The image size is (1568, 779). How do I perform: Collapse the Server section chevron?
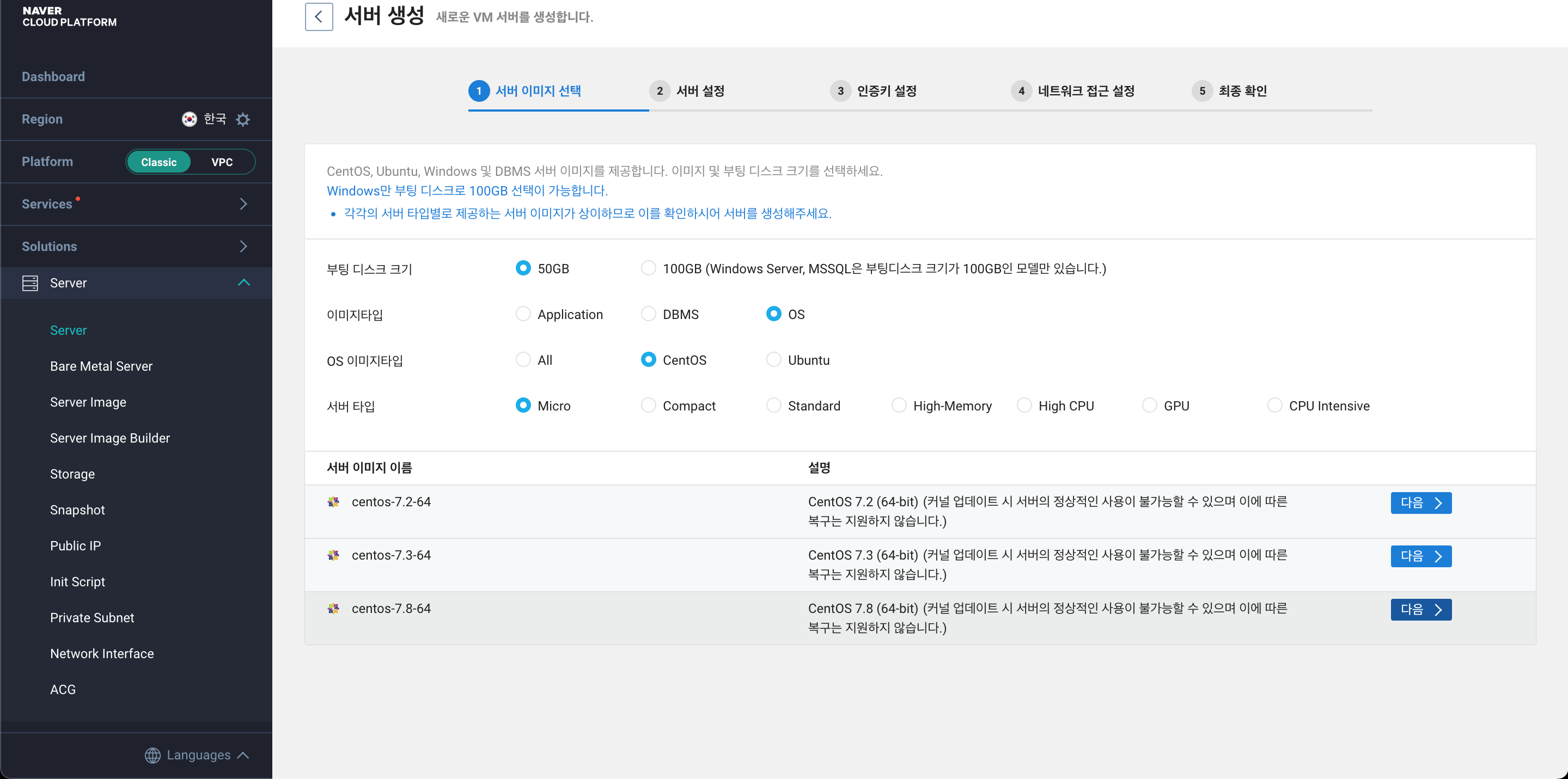click(243, 283)
